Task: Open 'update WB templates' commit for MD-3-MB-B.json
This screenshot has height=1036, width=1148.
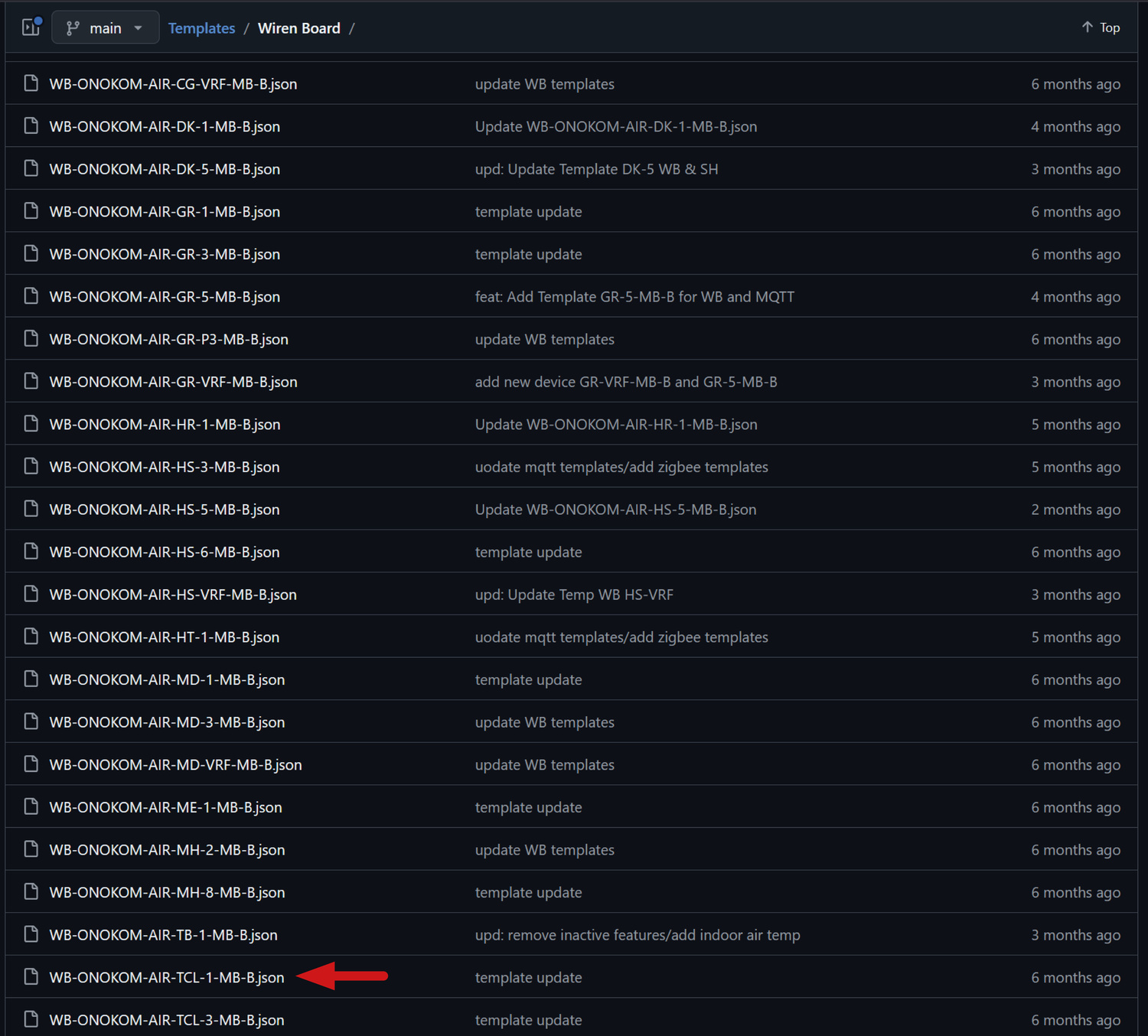Action: (544, 722)
